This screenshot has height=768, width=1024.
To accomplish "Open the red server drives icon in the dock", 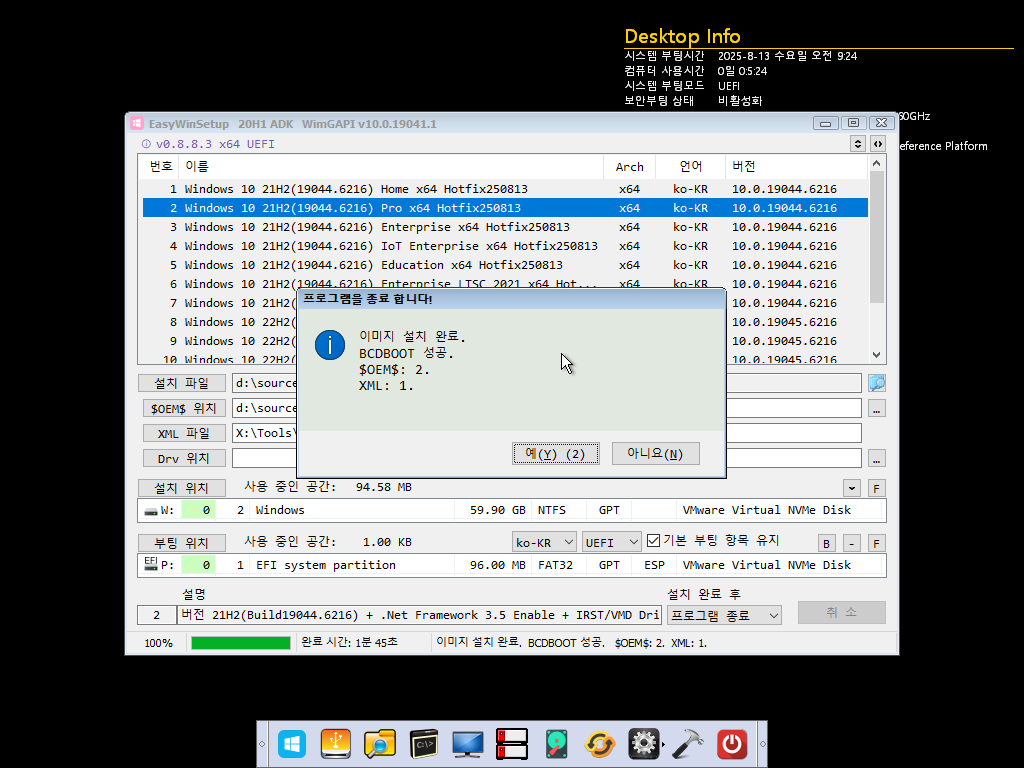I will pos(511,744).
